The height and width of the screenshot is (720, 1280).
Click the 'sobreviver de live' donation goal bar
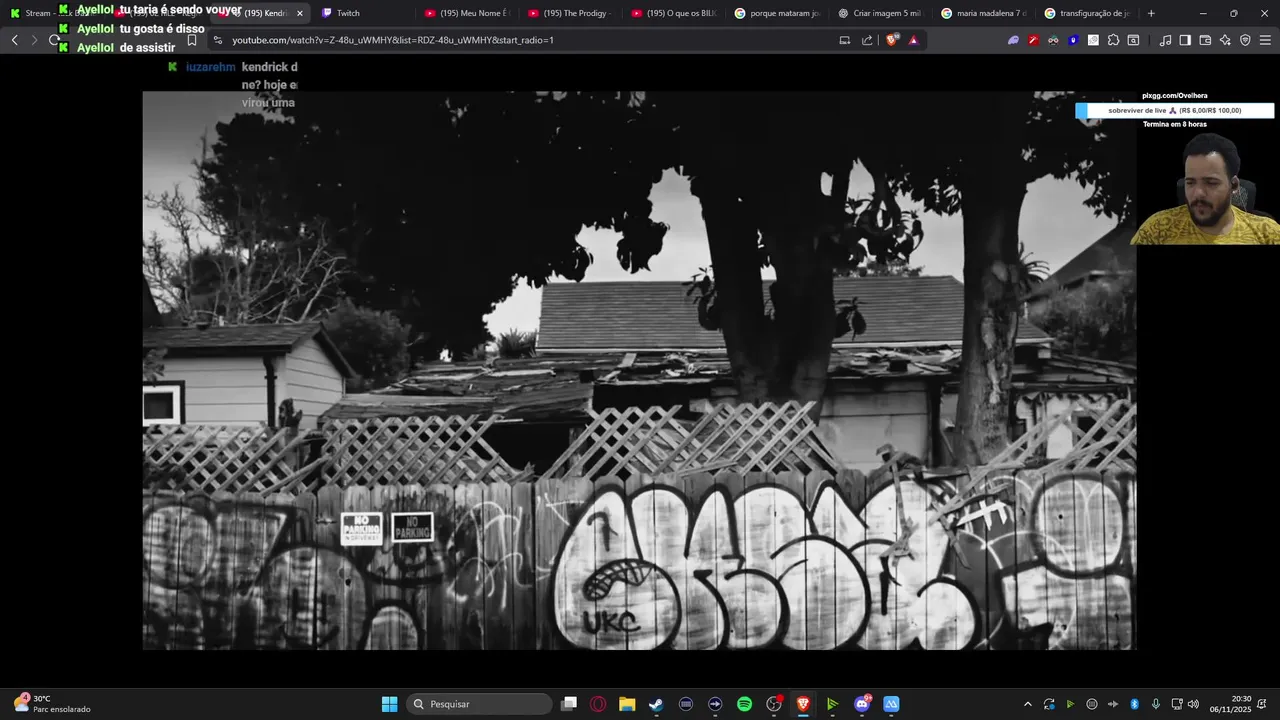(1175, 111)
